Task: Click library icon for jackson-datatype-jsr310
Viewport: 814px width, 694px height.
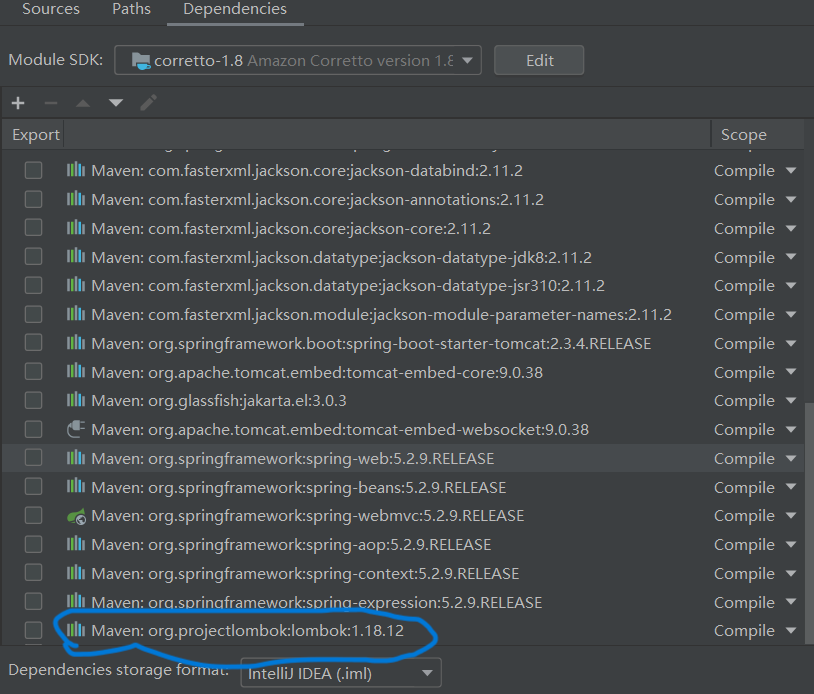Action: click(76, 285)
